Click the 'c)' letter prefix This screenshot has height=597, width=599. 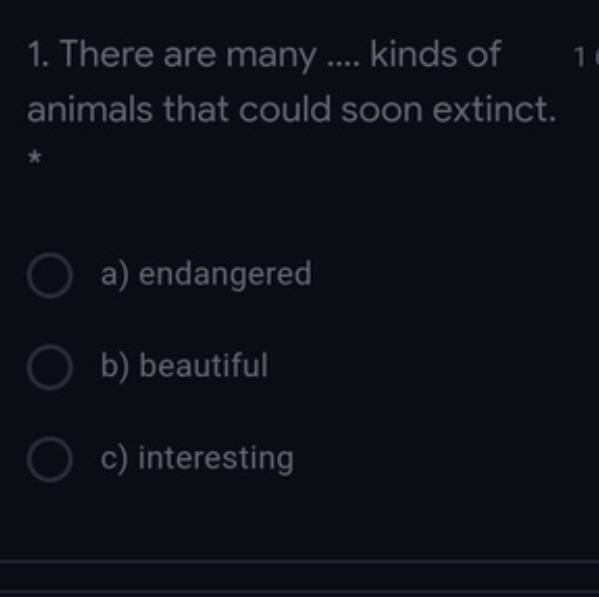[114, 459]
